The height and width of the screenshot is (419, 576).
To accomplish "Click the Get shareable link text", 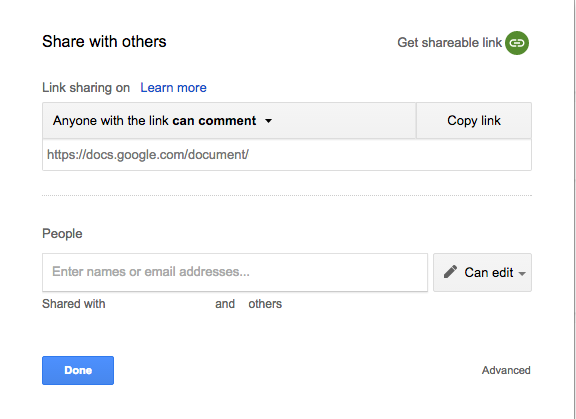I will pyautogui.click(x=449, y=43).
